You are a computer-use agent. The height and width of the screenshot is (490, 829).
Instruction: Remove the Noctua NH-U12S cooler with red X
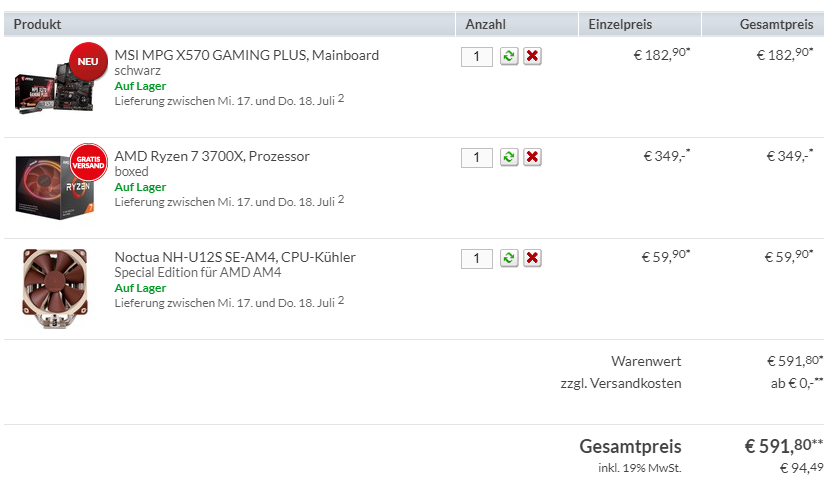[532, 258]
